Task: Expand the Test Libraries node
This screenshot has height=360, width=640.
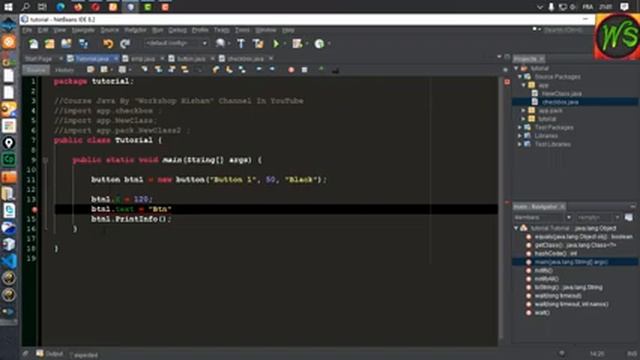Action: [520, 144]
